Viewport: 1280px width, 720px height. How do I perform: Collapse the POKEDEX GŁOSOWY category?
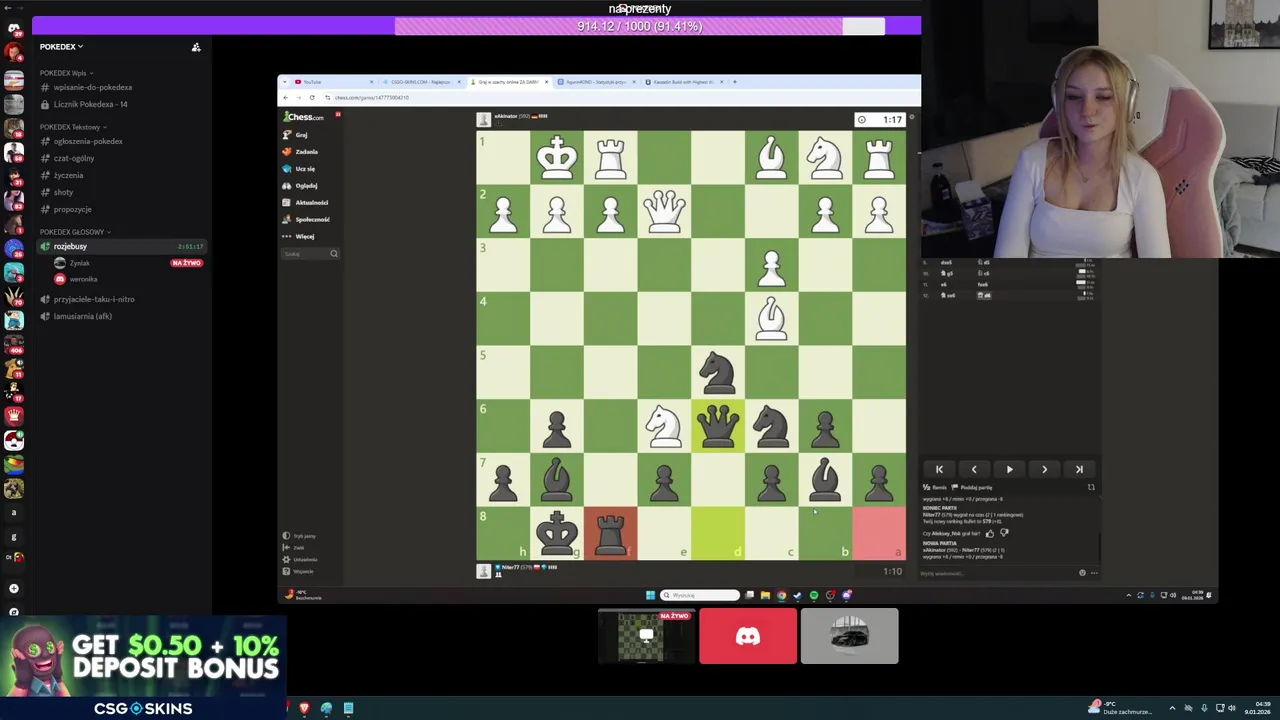74,232
